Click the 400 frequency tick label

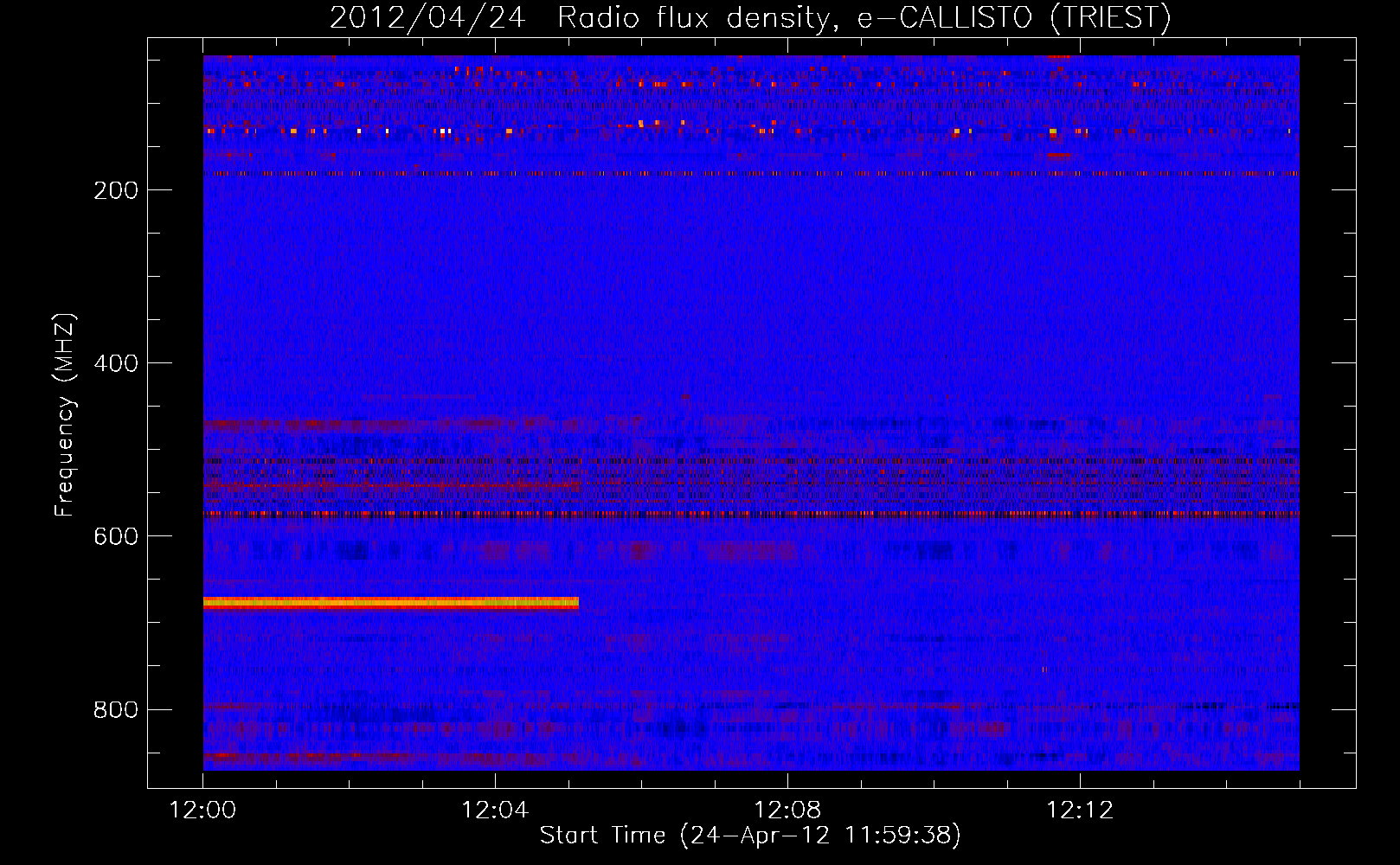pos(116,363)
